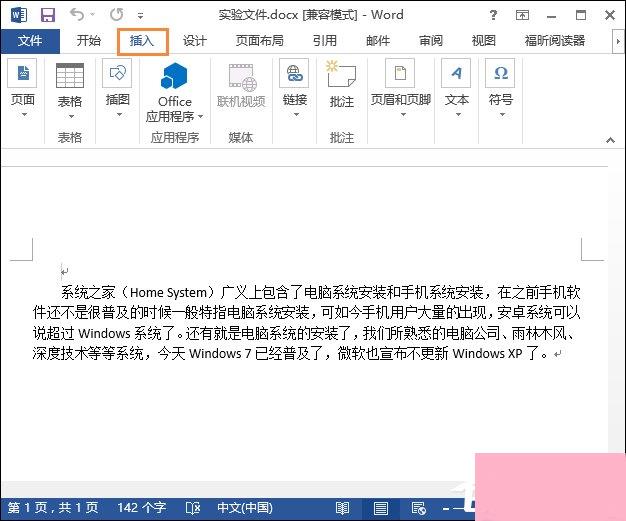This screenshot has height=521, width=626.
Task: Click the Office 应用程序 apps icon
Action: [x=174, y=76]
